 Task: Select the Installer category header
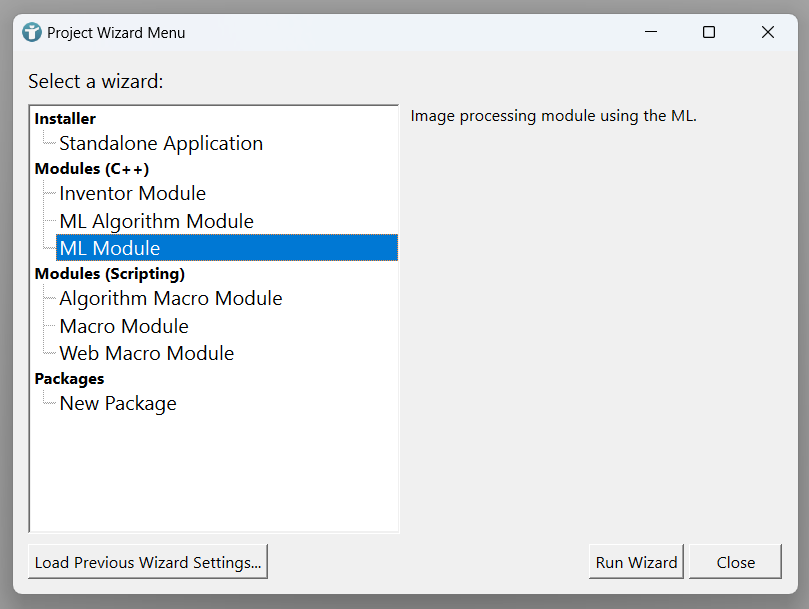pyautogui.click(x=65, y=119)
